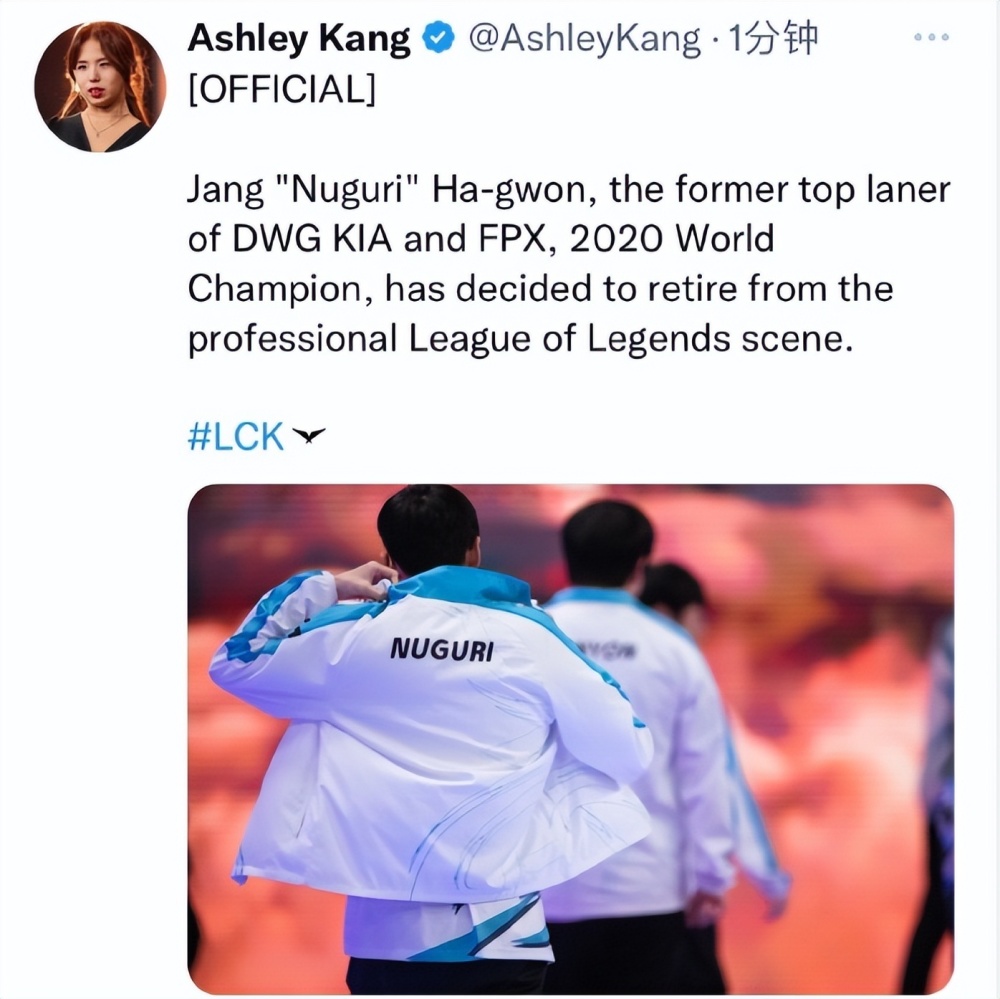Open the attached Nuguri jacket photo

[571, 739]
